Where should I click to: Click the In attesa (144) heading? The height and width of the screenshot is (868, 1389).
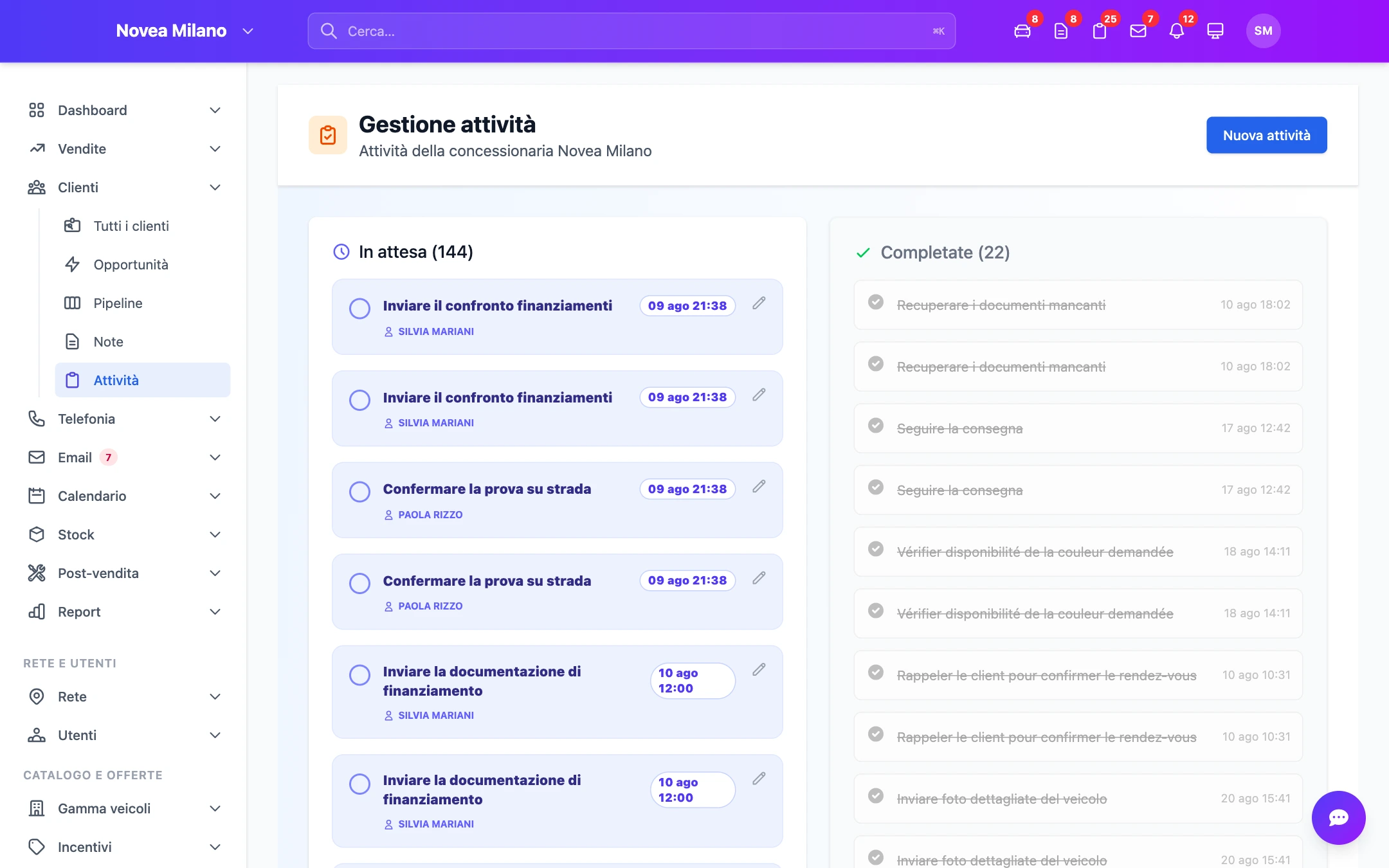(x=415, y=252)
